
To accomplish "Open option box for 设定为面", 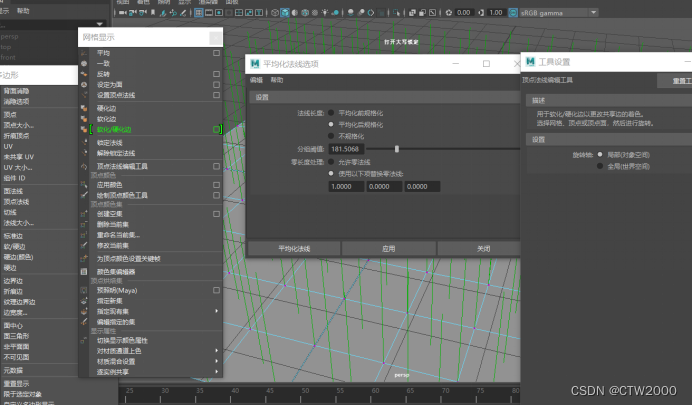I will [216, 85].
